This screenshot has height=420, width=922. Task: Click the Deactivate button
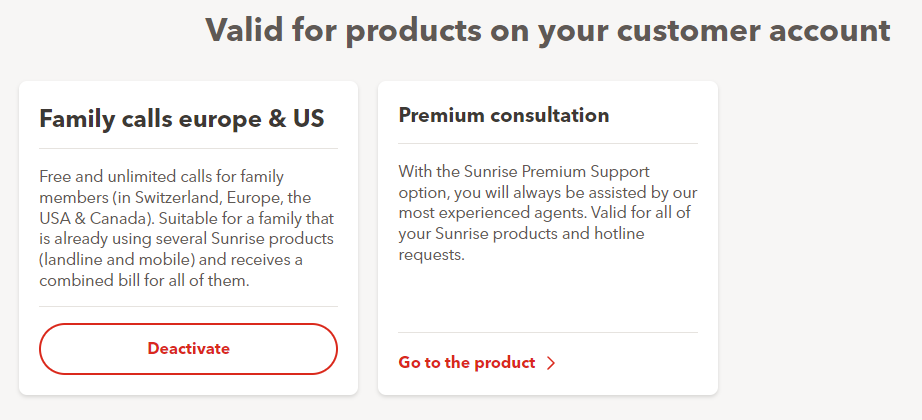point(188,349)
